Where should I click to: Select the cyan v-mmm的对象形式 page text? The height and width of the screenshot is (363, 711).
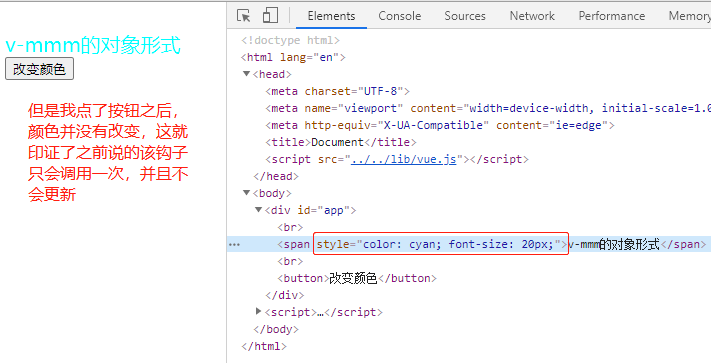pyautogui.click(x=93, y=45)
